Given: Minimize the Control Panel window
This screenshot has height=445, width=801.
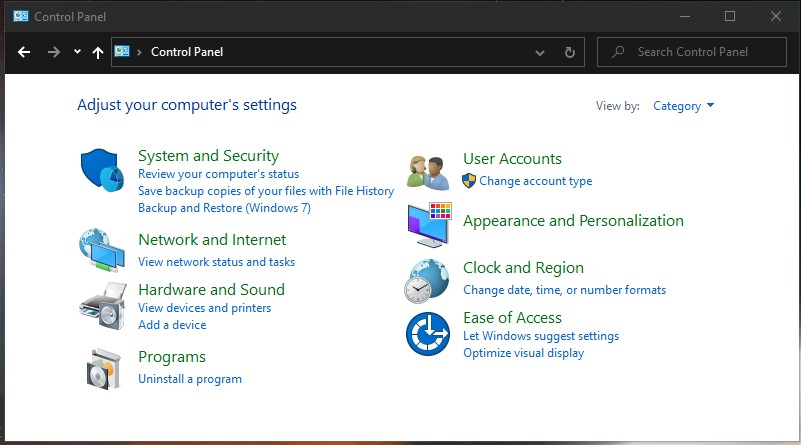Looking at the screenshot, I should point(685,16).
